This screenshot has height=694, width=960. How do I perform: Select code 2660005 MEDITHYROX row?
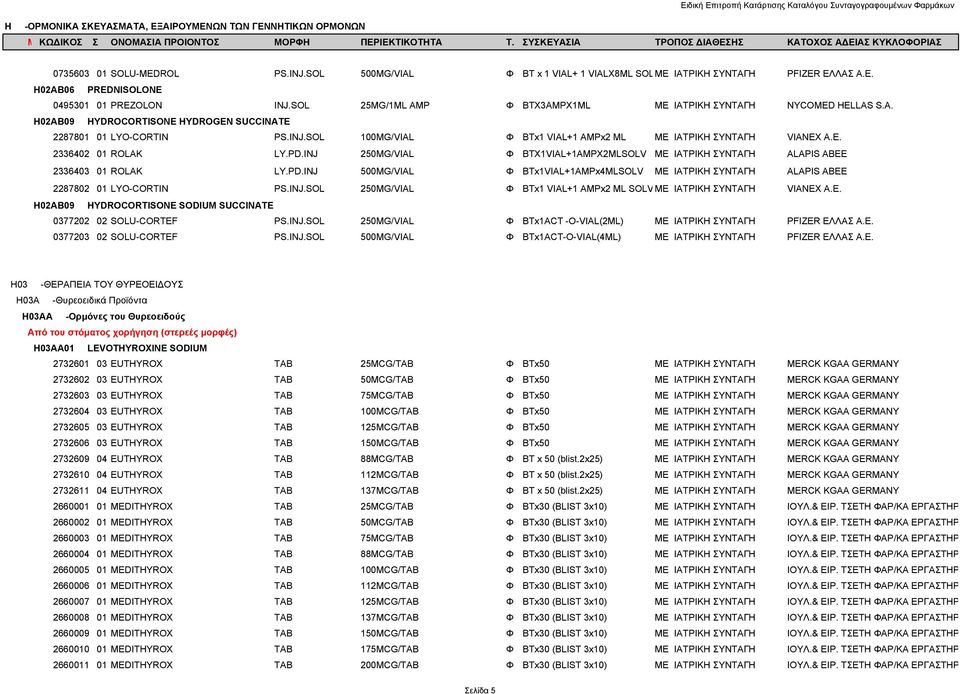point(506,570)
